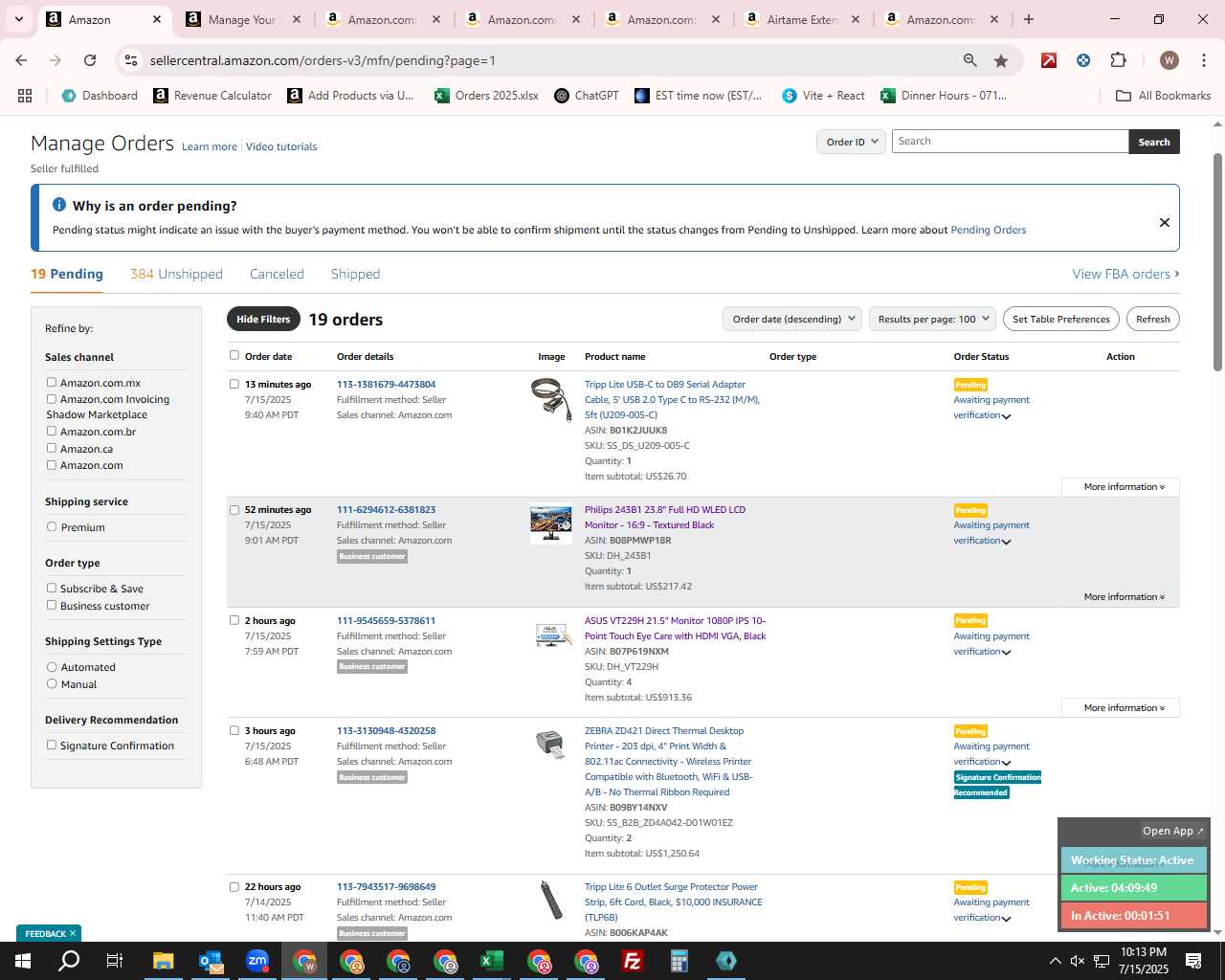This screenshot has height=980, width=1225.
Task: Open Zoom app from taskbar
Action: point(257,961)
